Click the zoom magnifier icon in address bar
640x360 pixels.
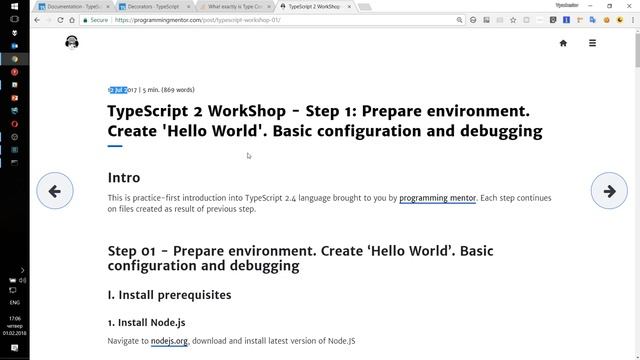coord(459,20)
